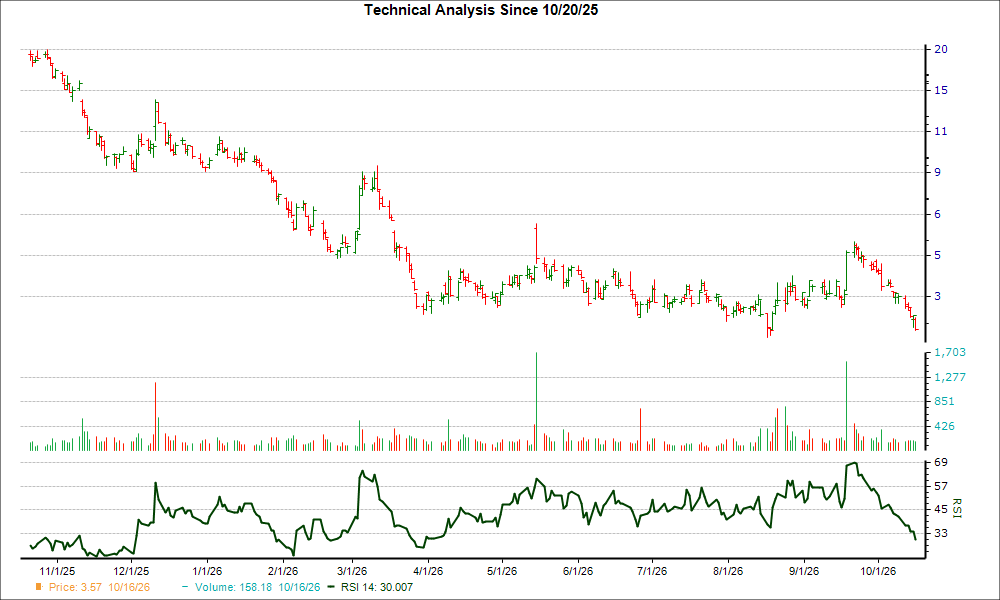Image resolution: width=1000 pixels, height=600 pixels.
Task: Click the 7/1/26 date label
Action: (x=652, y=571)
